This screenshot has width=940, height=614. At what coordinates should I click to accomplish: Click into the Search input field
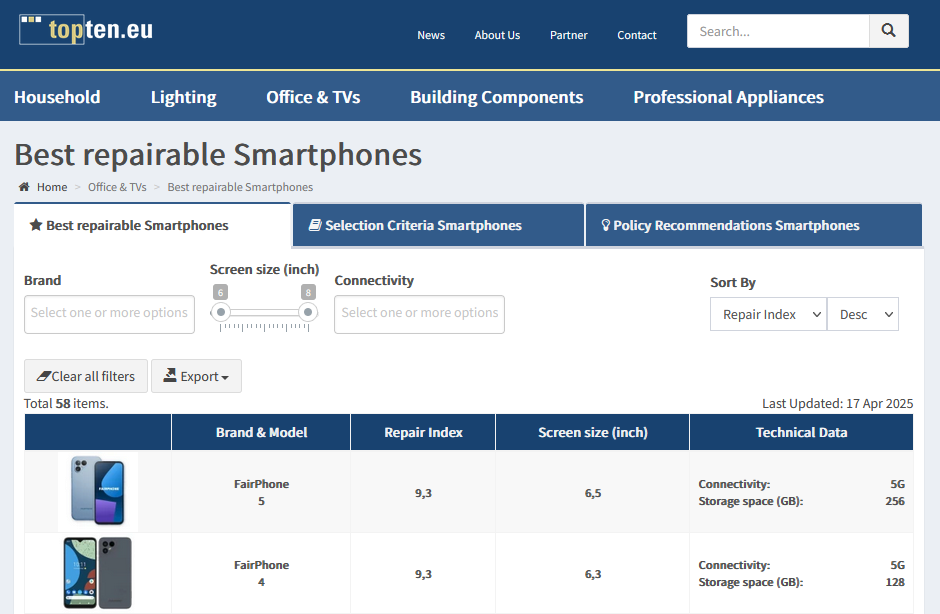click(778, 31)
